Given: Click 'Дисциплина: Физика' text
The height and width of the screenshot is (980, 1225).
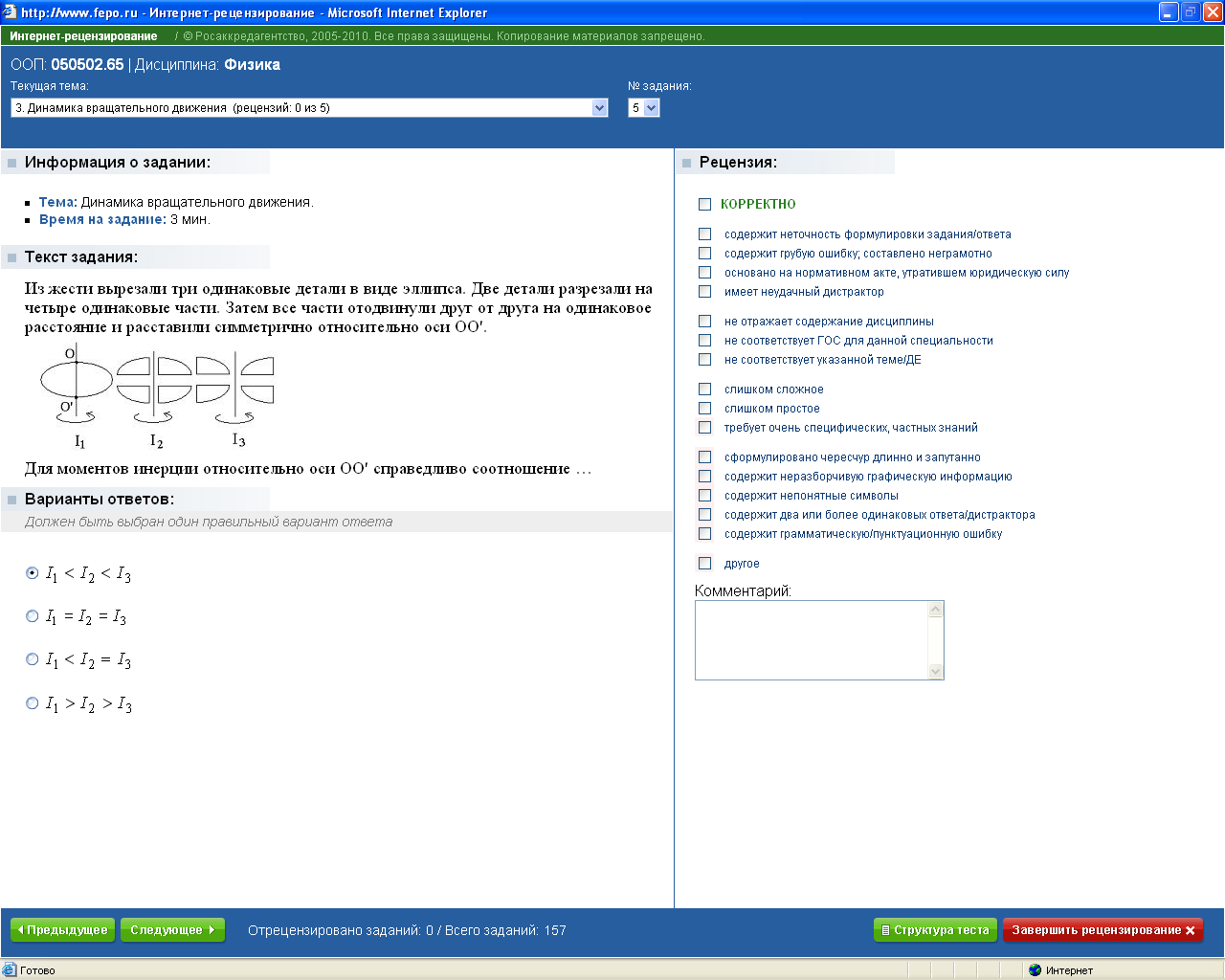Looking at the screenshot, I should [x=208, y=65].
